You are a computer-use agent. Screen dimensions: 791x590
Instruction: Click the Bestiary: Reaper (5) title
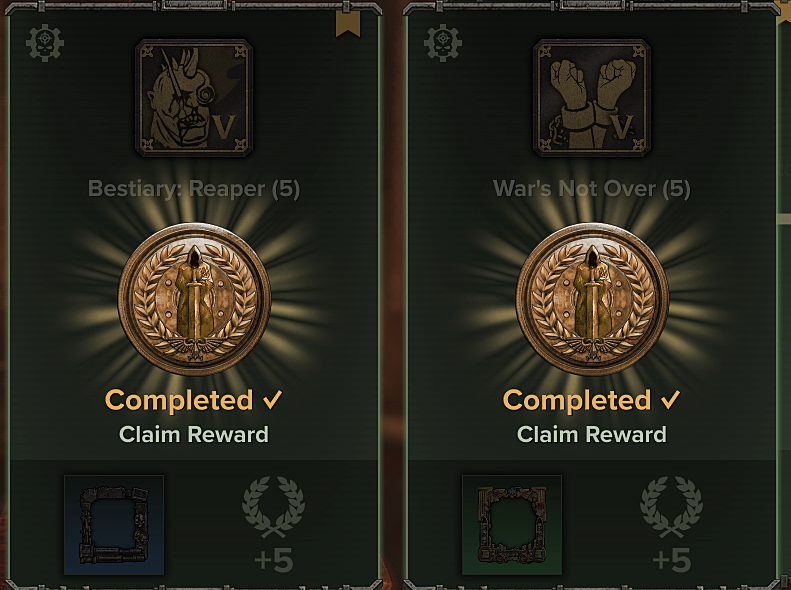(x=194, y=189)
